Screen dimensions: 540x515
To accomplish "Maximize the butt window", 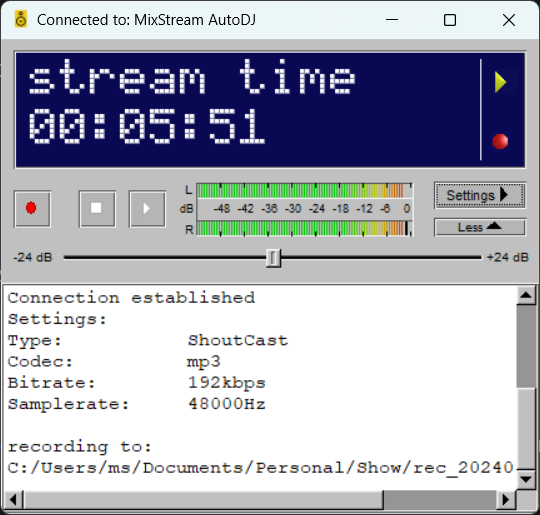I will point(450,20).
